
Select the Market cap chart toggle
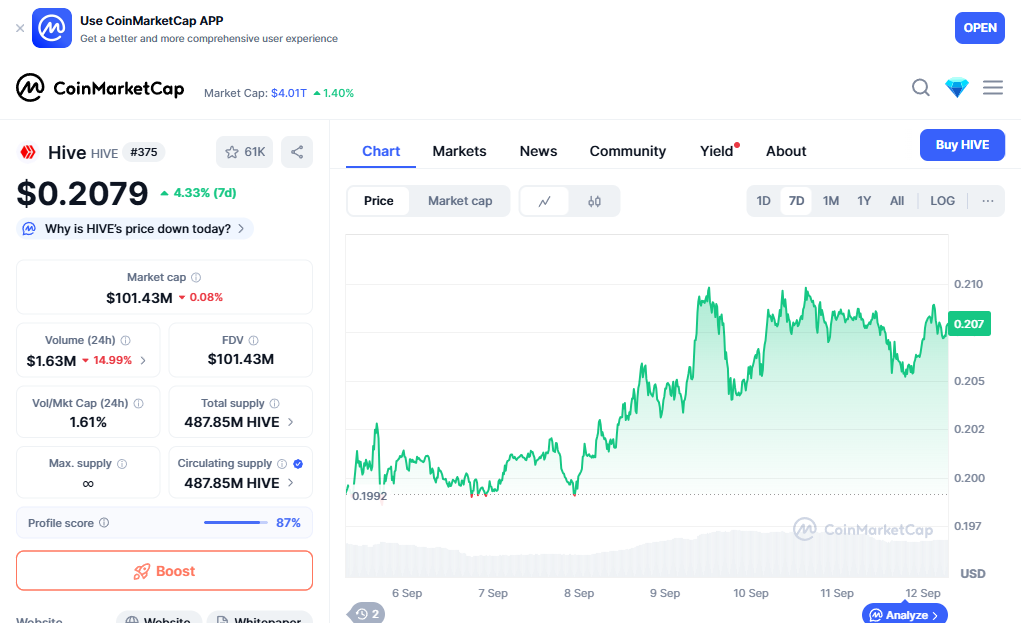(x=460, y=201)
